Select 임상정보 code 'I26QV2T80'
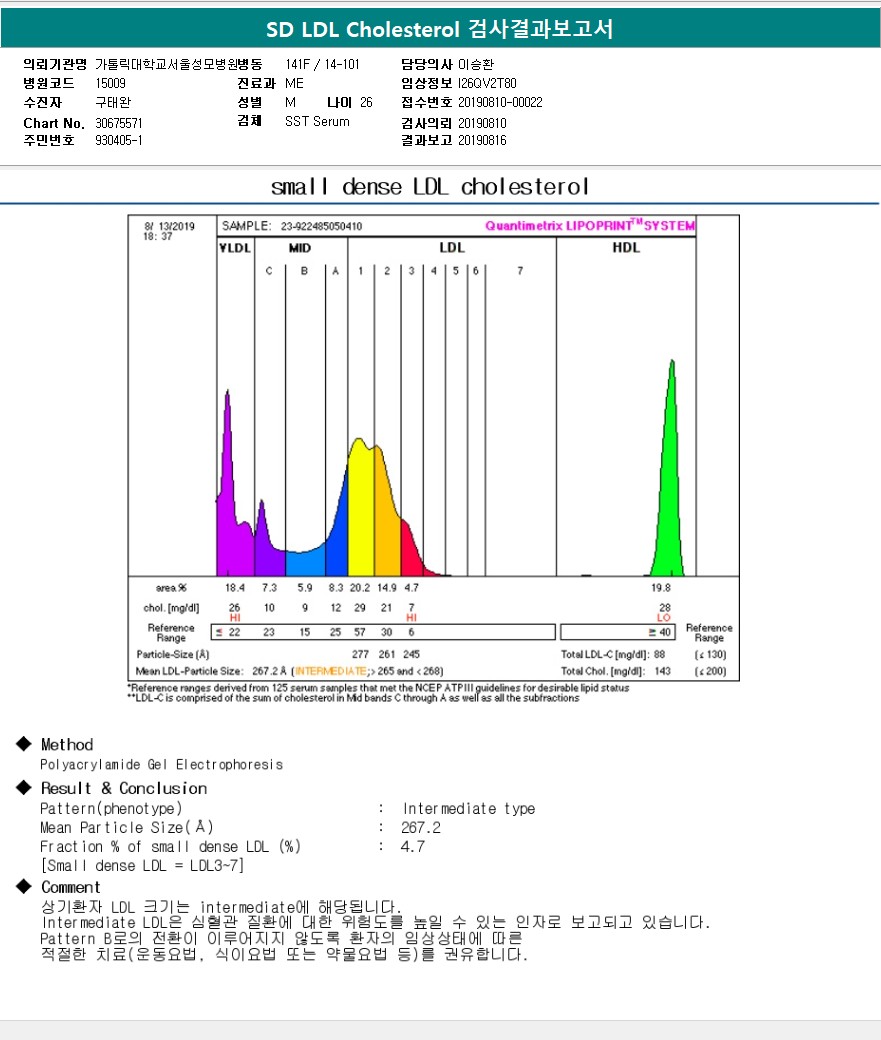Screen dimensions: 881x1040 point(487,84)
